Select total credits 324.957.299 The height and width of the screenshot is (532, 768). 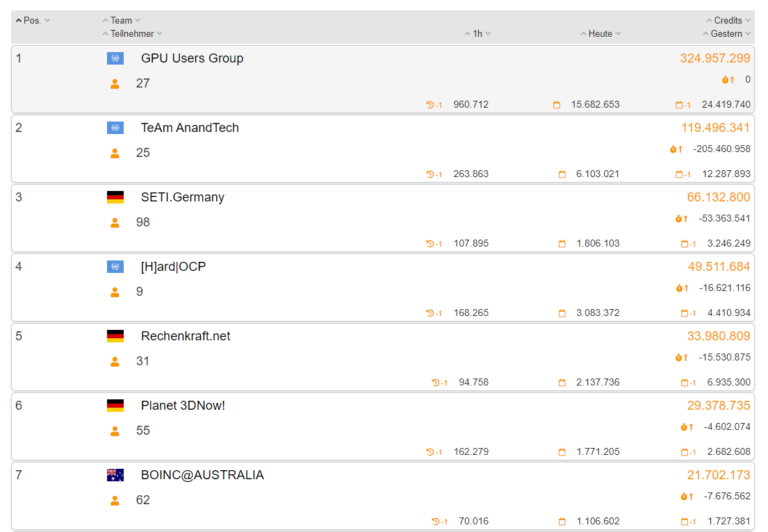pyautogui.click(x=715, y=58)
